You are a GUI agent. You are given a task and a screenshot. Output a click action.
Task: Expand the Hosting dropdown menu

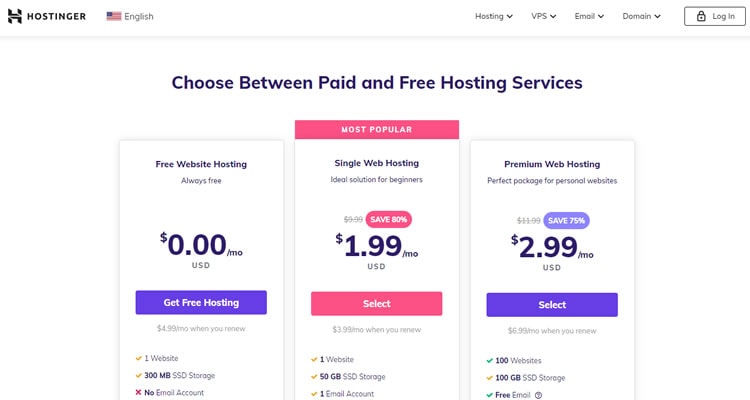pos(494,16)
